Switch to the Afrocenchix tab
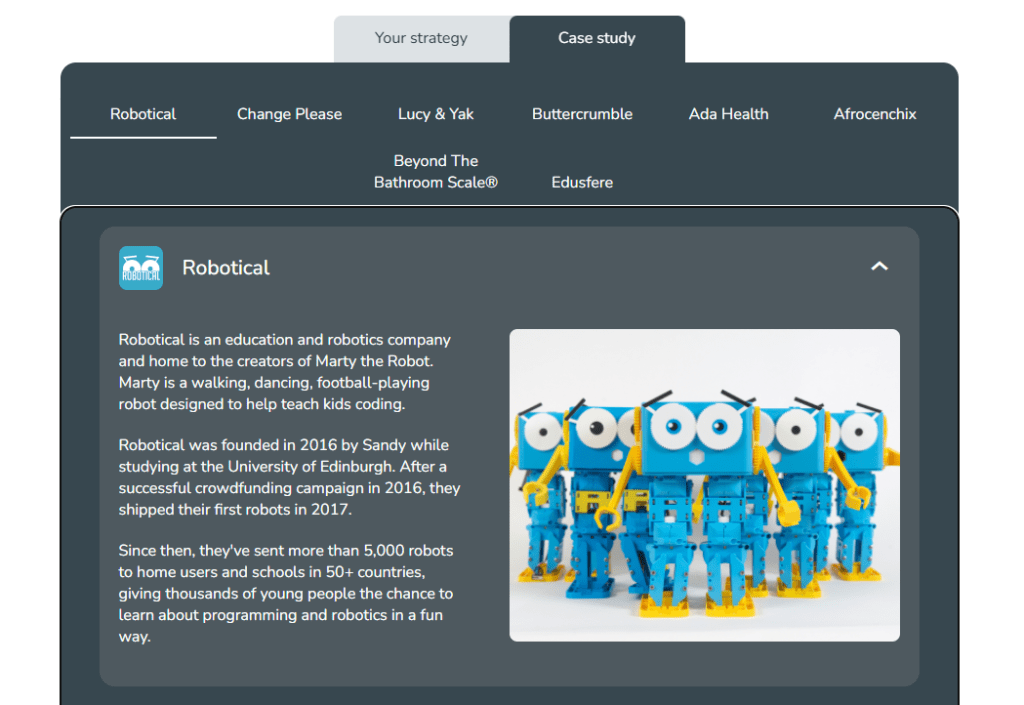The image size is (1024, 705). click(x=874, y=114)
